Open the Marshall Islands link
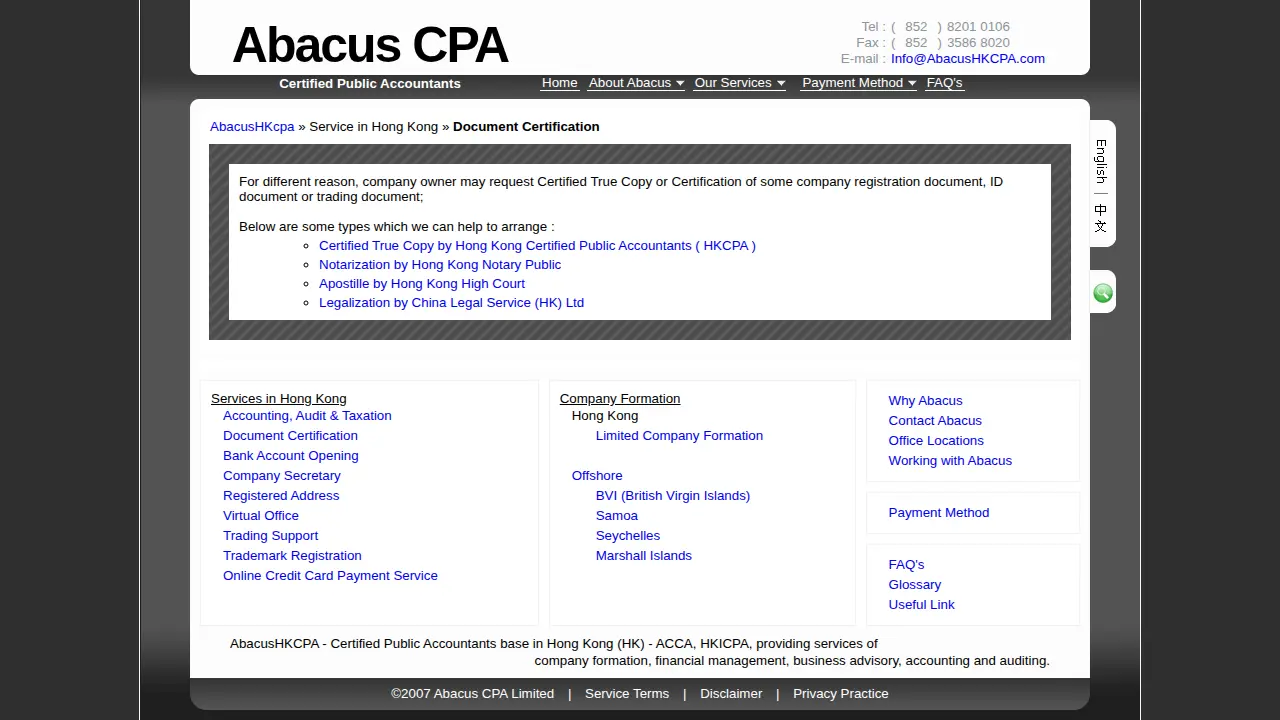Image resolution: width=1280 pixels, height=720 pixels. (x=644, y=555)
